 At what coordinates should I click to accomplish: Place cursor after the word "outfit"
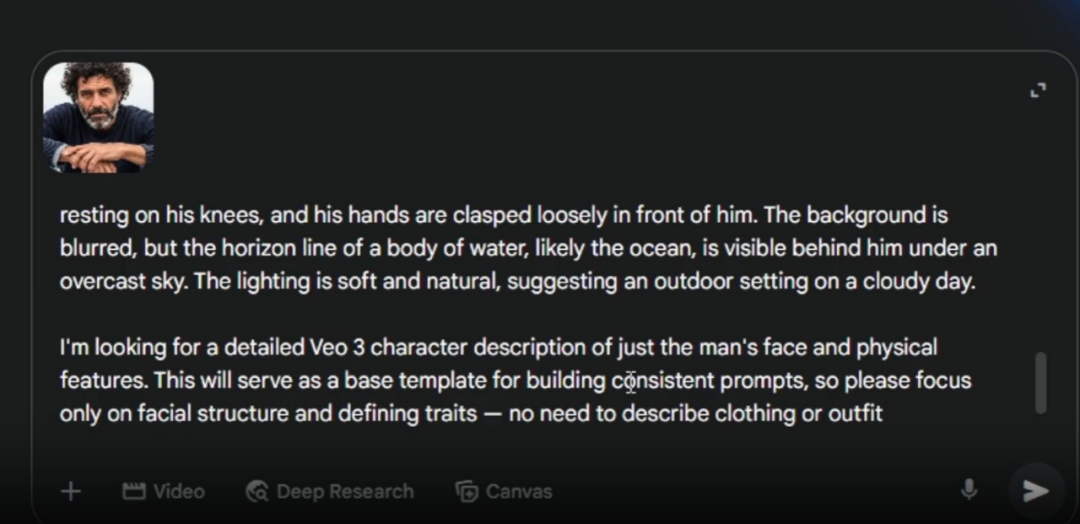pyautogui.click(x=884, y=413)
